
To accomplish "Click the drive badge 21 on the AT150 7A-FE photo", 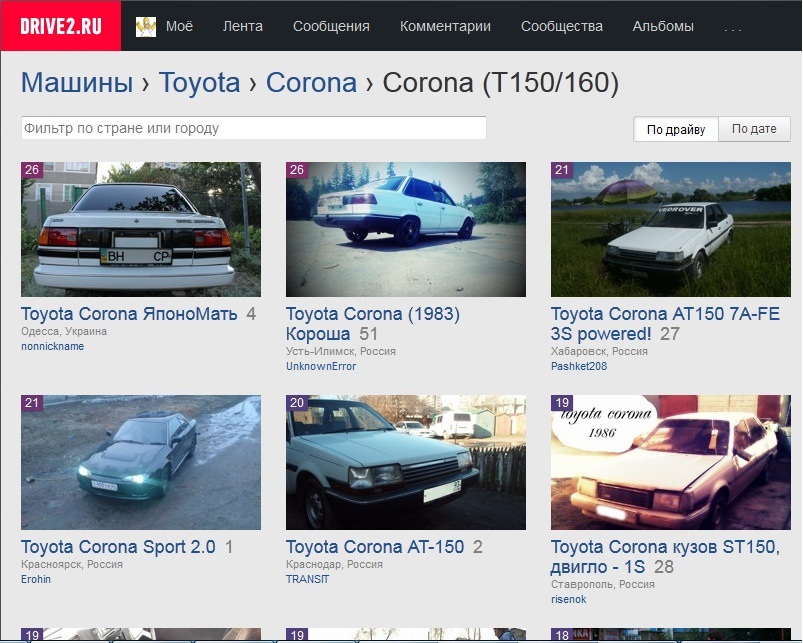I will click(x=561, y=170).
